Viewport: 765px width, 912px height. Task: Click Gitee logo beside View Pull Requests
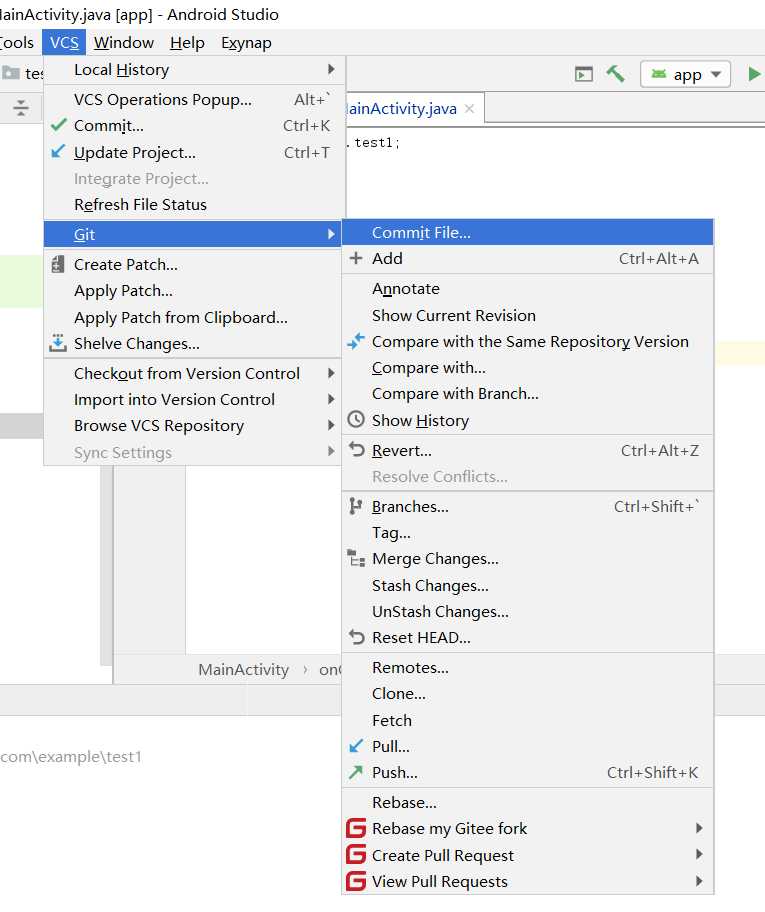(356, 881)
